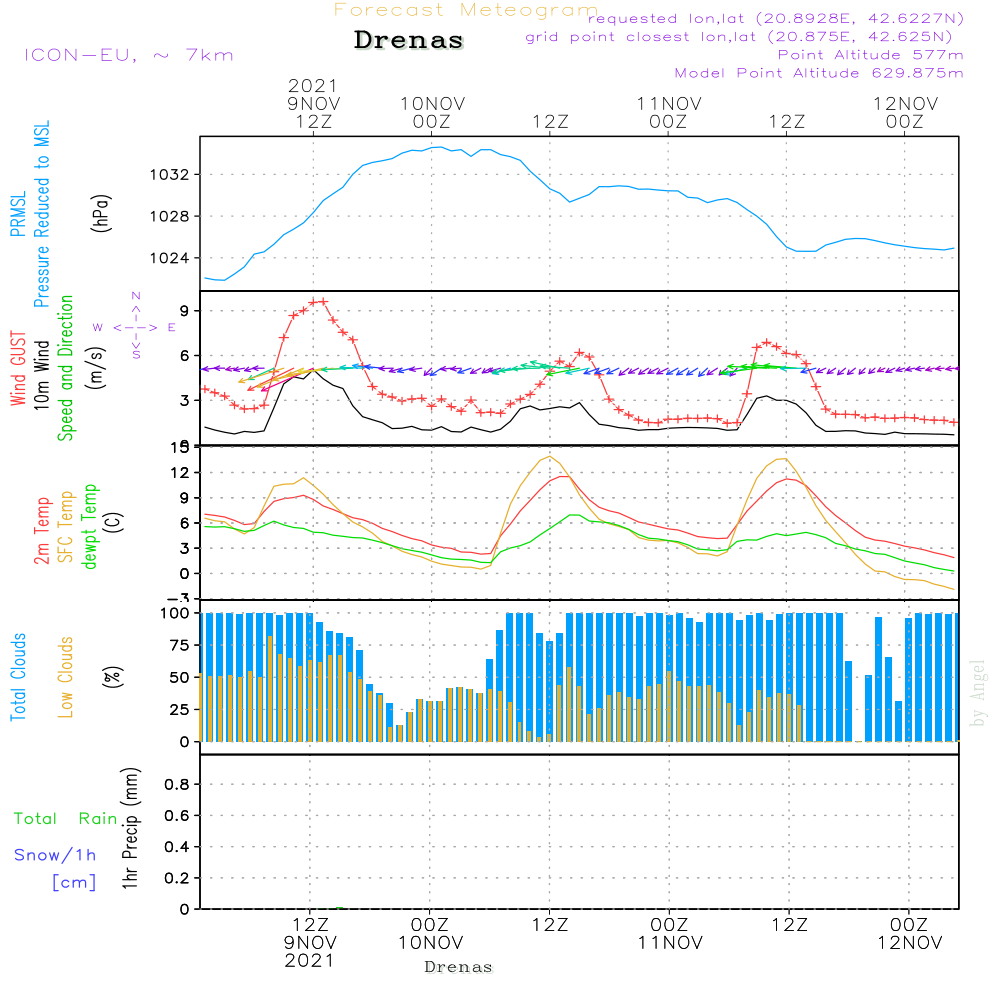Select 'Model Point Altitude 629.875m' text
The width and height of the screenshot is (1000, 1000).
(x=819, y=73)
